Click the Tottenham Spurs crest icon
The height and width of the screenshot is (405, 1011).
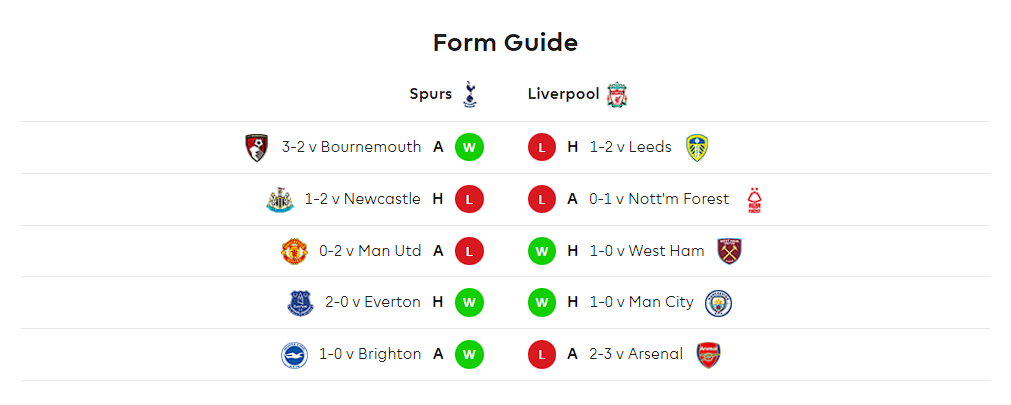[x=470, y=94]
